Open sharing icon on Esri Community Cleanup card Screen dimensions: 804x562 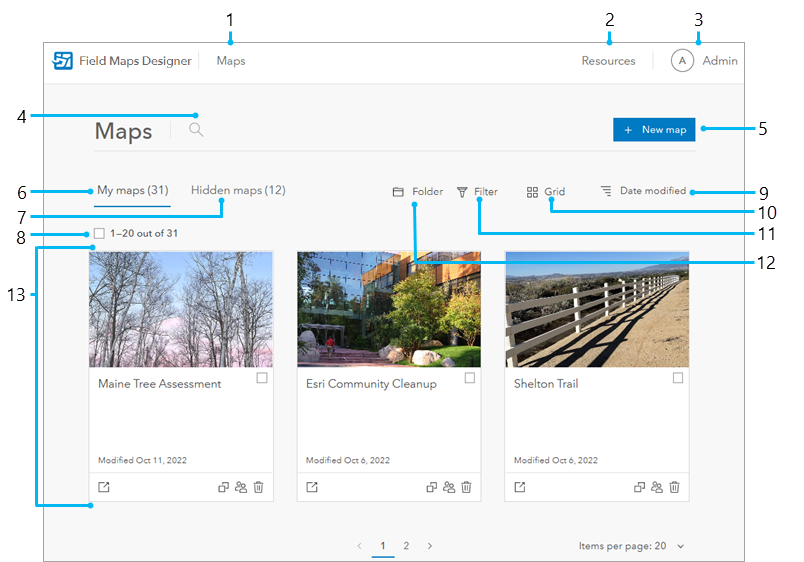pyautogui.click(x=449, y=487)
